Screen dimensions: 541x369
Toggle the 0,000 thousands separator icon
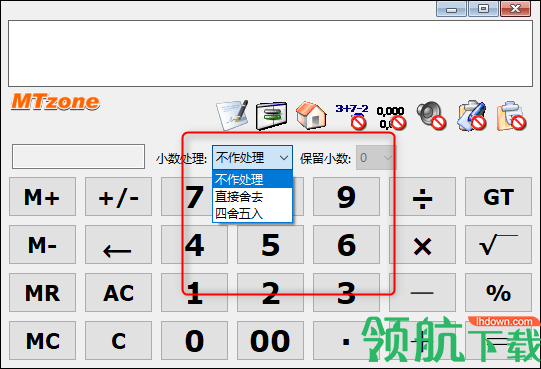[391, 117]
